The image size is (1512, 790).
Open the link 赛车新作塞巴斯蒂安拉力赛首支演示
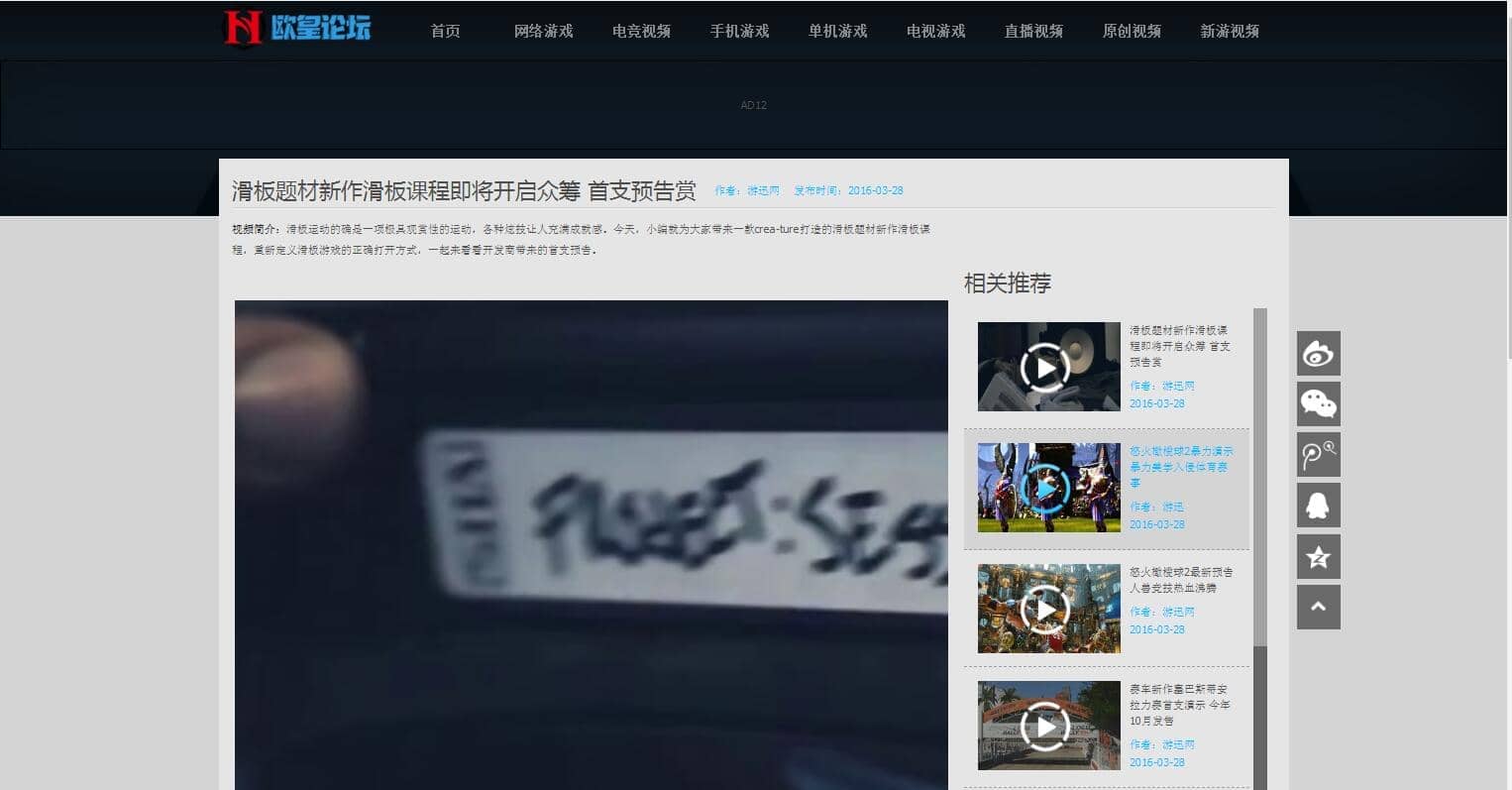[x=1180, y=705]
